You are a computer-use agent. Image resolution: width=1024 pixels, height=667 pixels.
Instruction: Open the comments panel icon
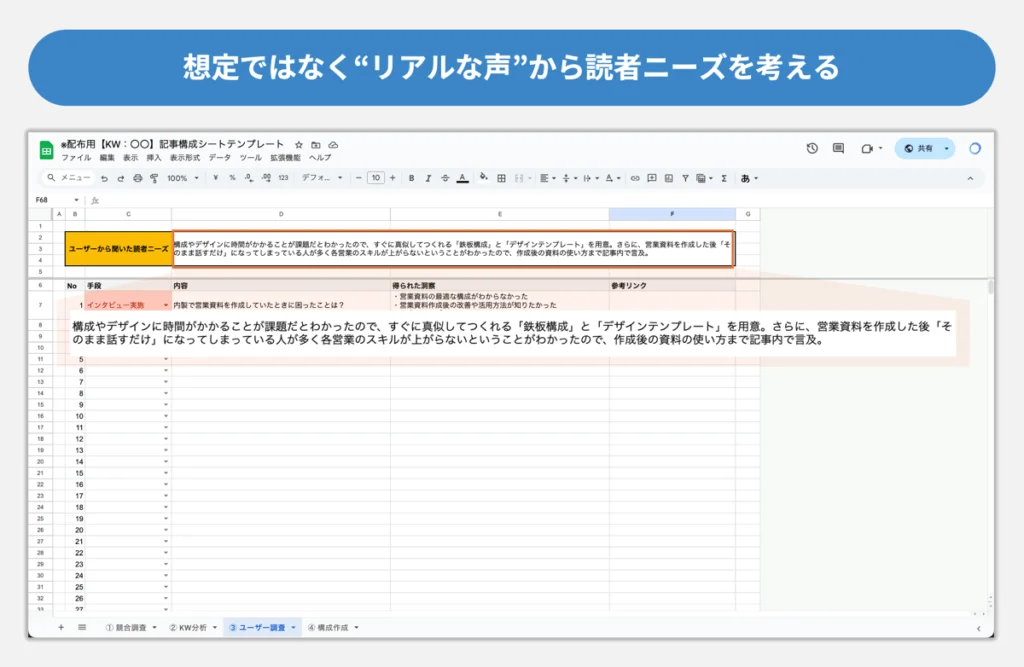pos(839,148)
